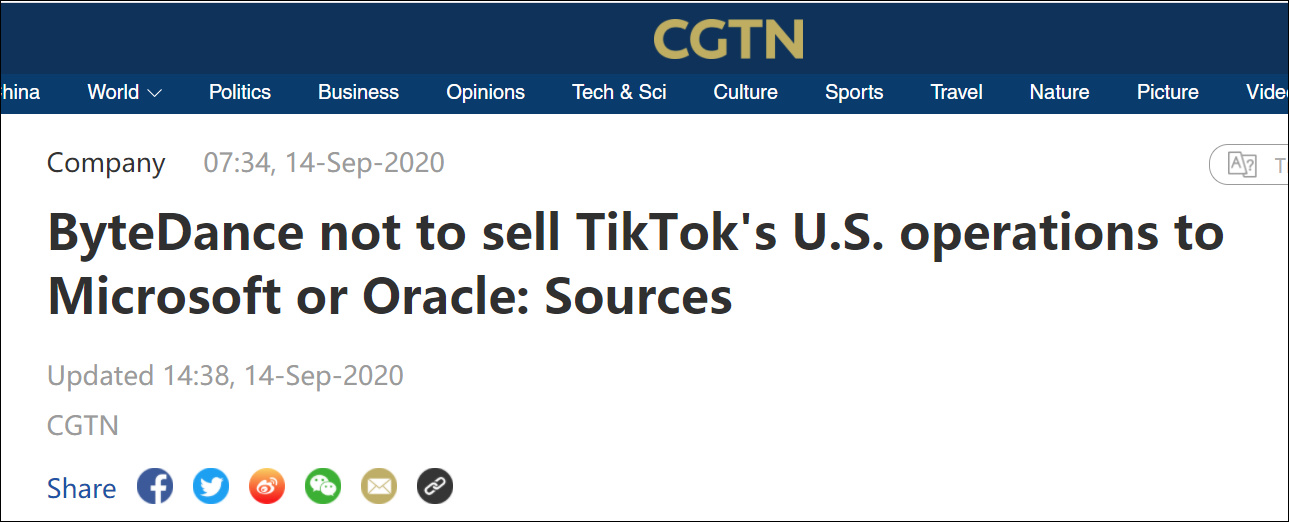Viewport: 1289px width, 522px height.
Task: Share article on Facebook
Action: point(155,487)
